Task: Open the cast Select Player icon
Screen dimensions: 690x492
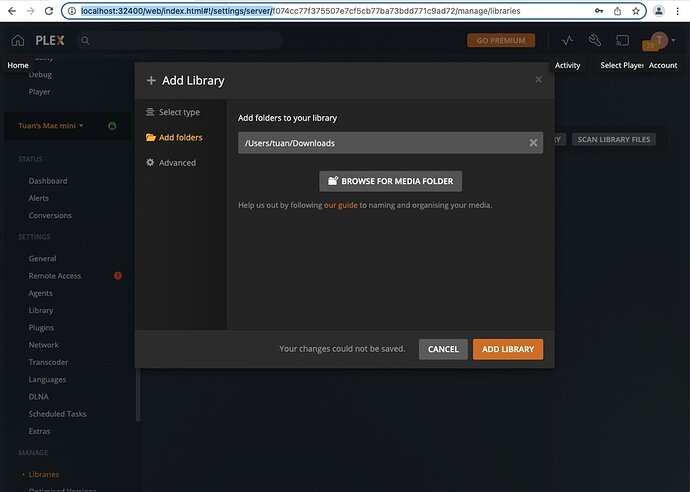Action: tap(622, 40)
